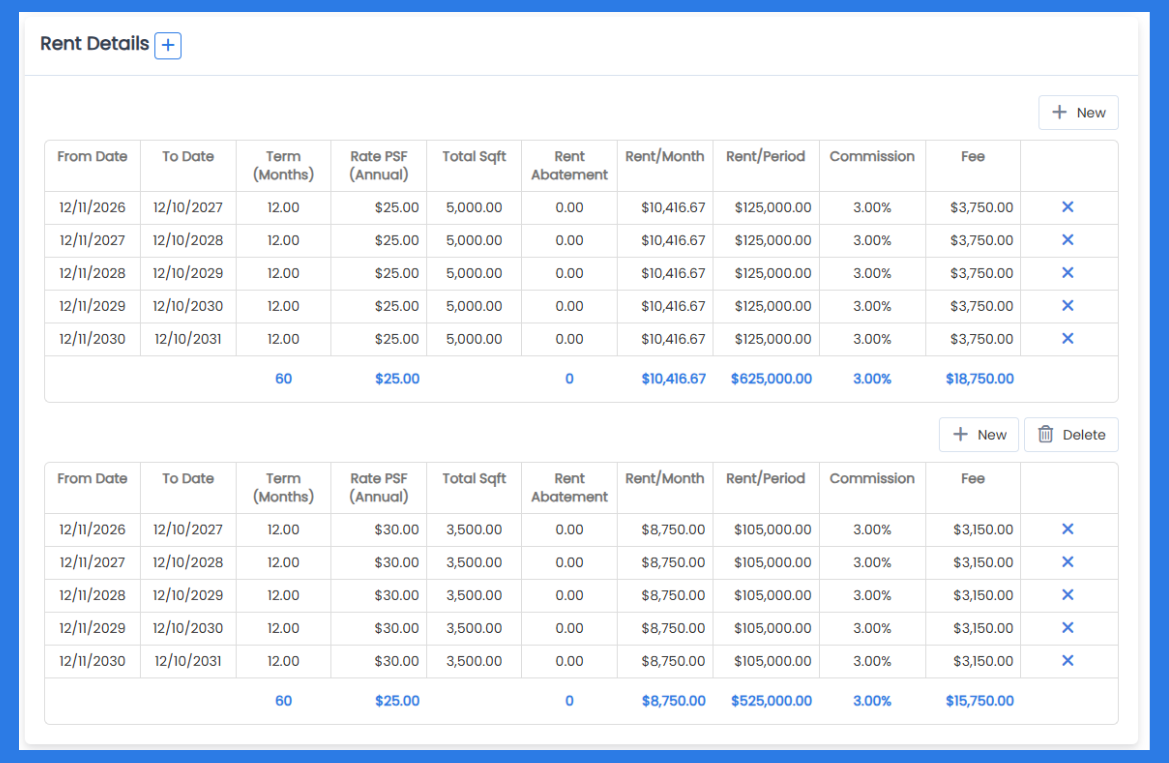Click Rent/Period header in the first table

[766, 157]
